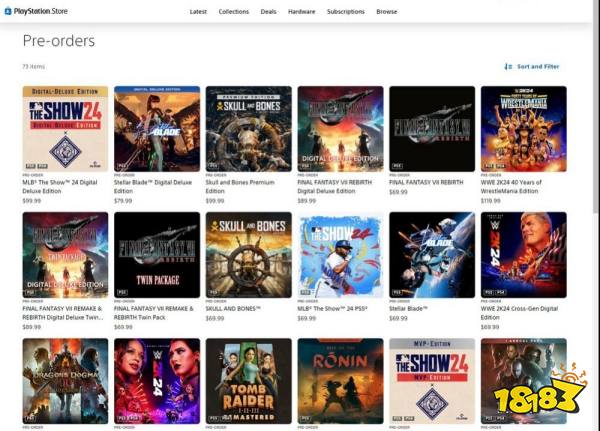Open Final Fantasy VII Rebirth Digital Deluxe cover

pyautogui.click(x=341, y=129)
